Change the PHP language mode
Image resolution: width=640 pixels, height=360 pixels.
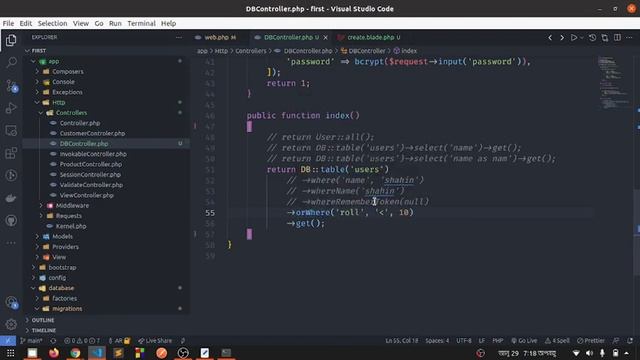tap(498, 340)
